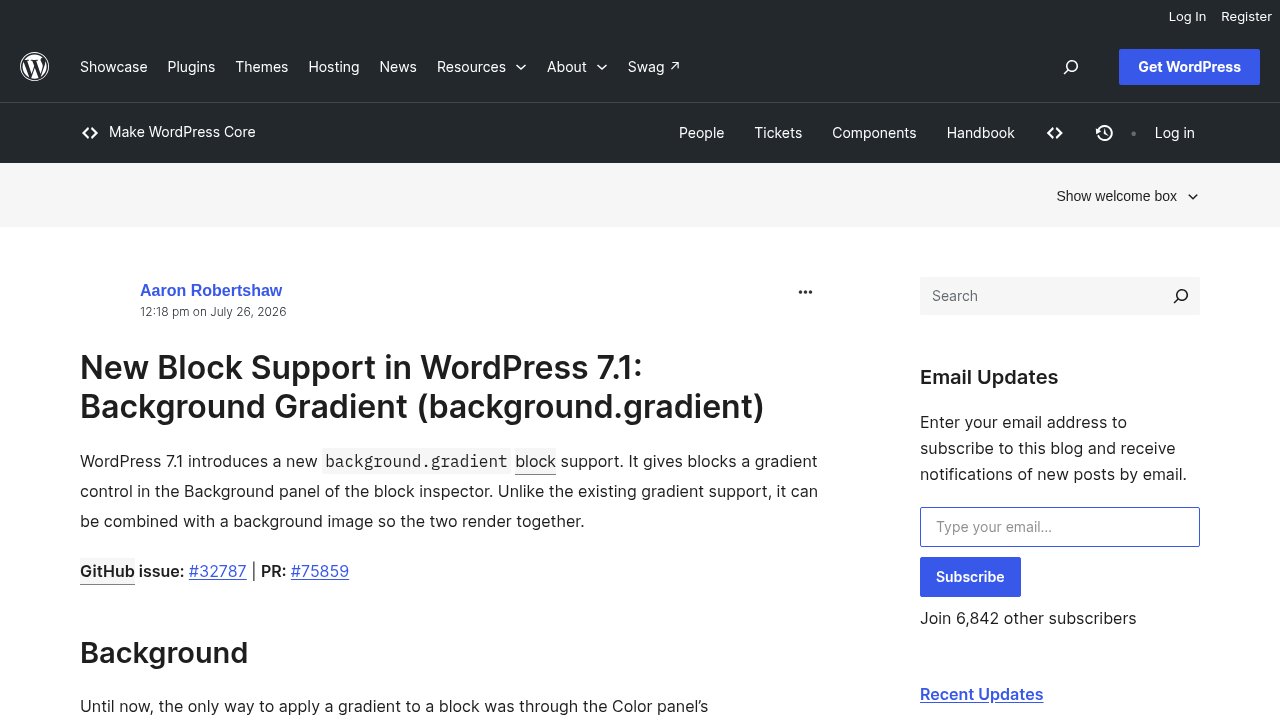1280x720 pixels.
Task: Click Make WordPress Core title link
Action: tap(182, 132)
